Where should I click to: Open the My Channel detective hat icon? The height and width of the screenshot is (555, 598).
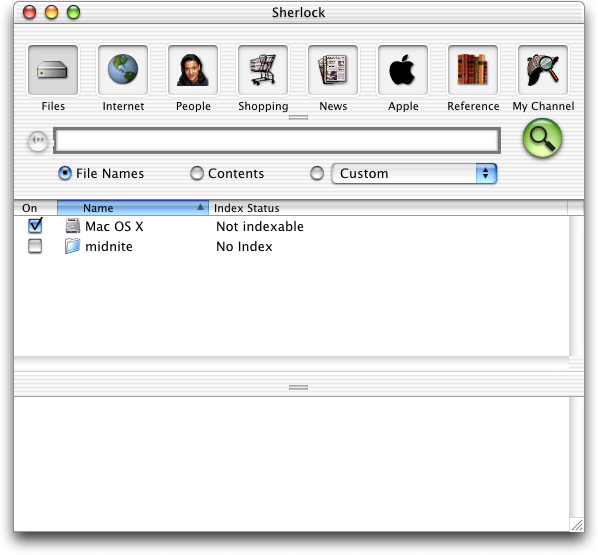(543, 70)
